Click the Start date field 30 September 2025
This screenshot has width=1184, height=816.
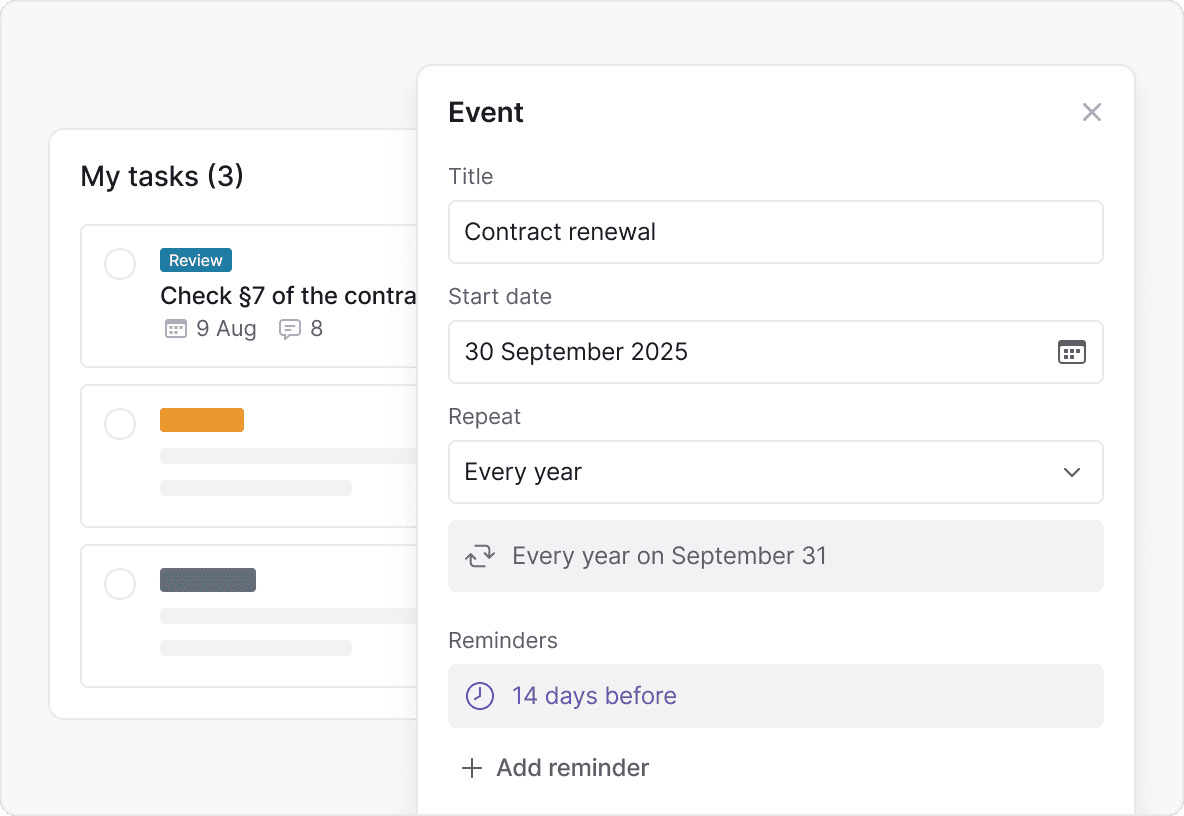[740, 352]
